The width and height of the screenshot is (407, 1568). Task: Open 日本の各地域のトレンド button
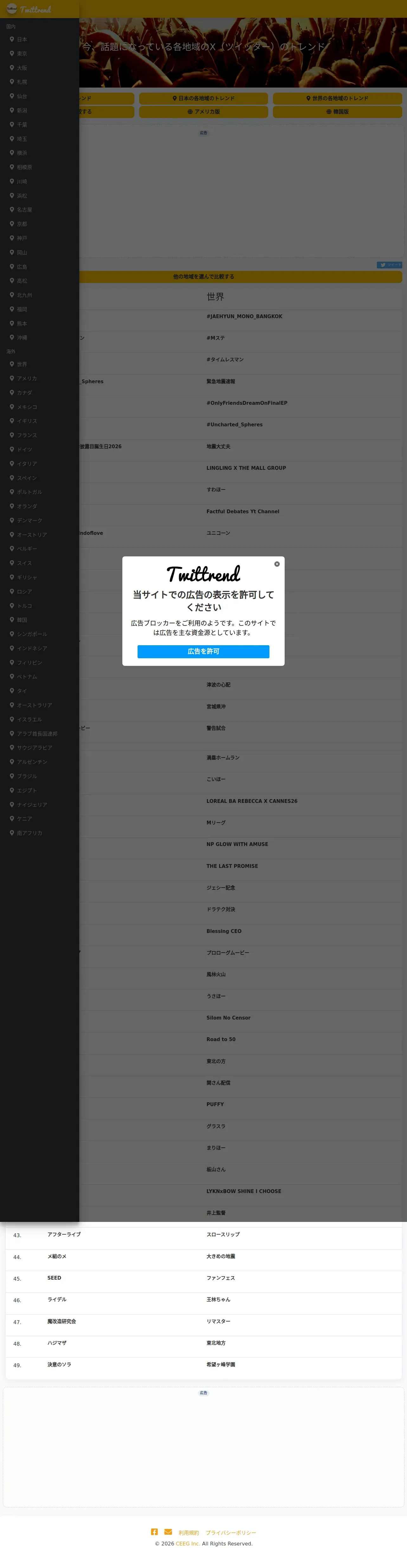click(203, 98)
